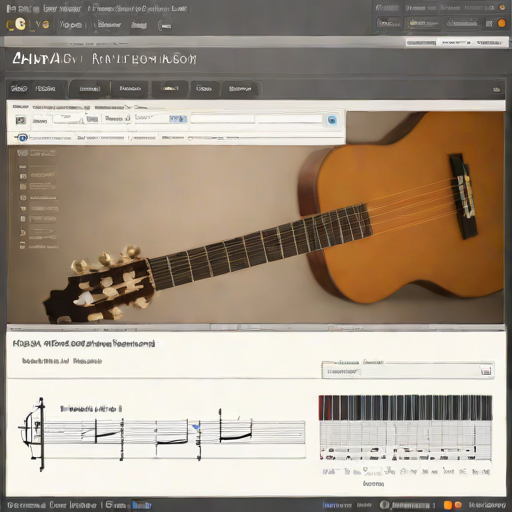512x512 pixels.
Task: Open the dropdown icon ending the lower-right field
Action: pyautogui.click(x=486, y=371)
